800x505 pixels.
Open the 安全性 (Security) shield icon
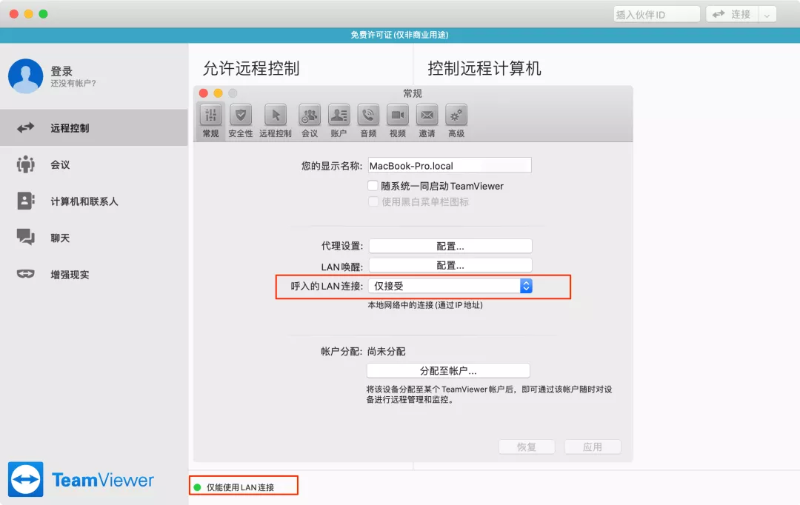(x=240, y=115)
